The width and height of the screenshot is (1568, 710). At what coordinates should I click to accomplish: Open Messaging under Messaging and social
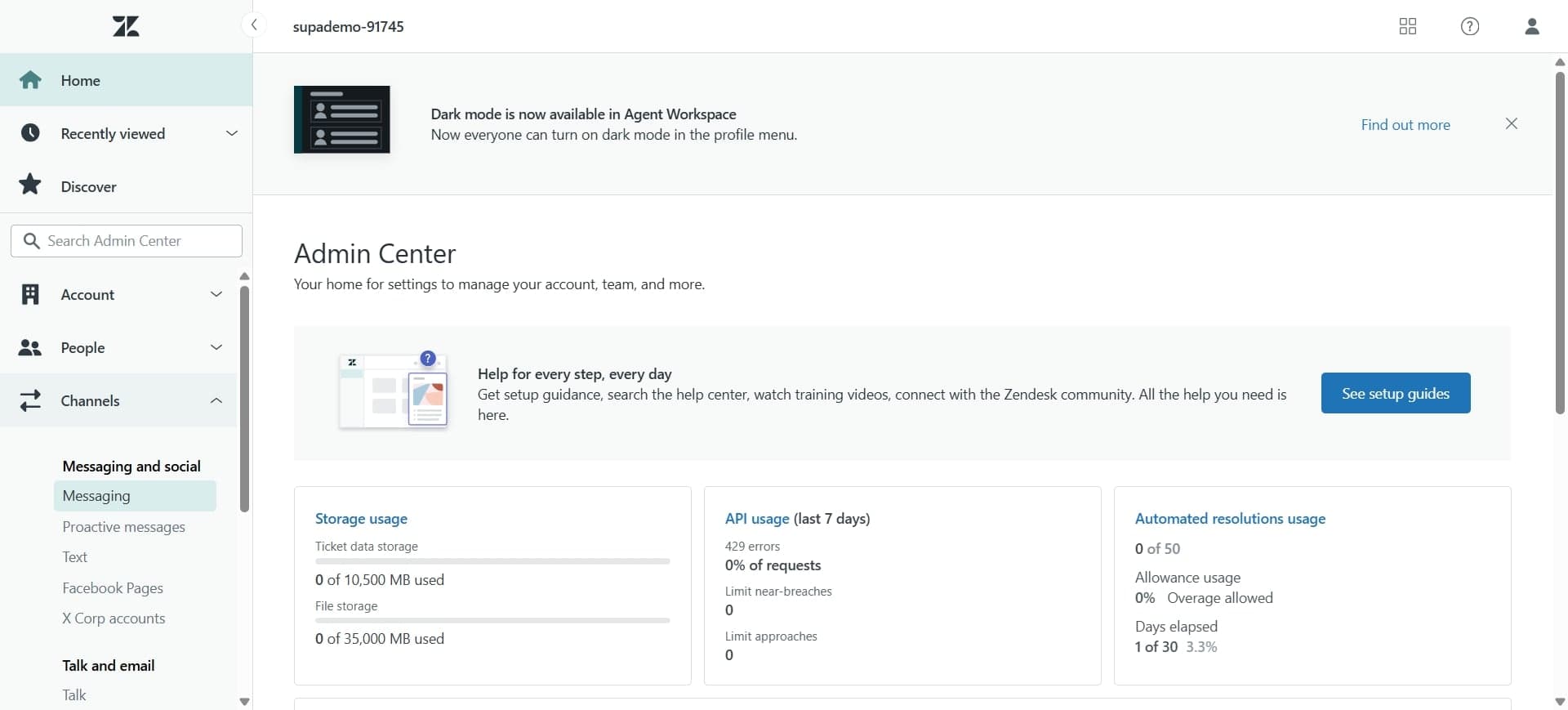point(135,496)
